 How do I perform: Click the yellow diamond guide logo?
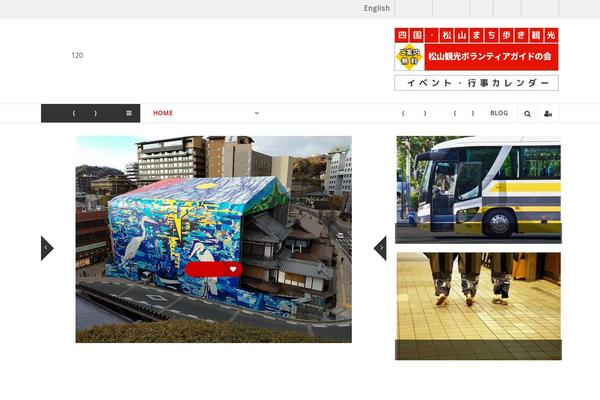(409, 57)
